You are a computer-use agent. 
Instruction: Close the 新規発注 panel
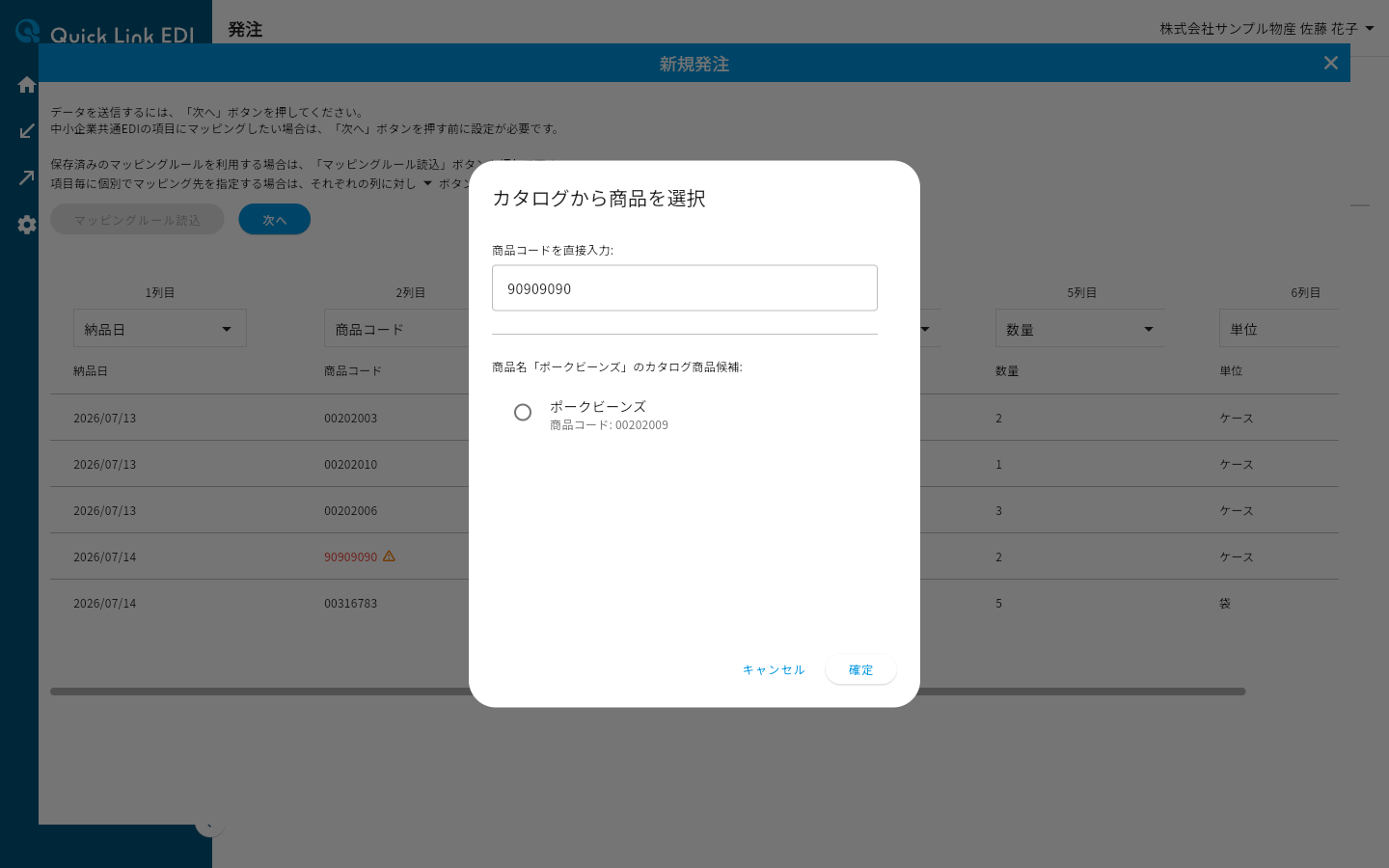[1331, 63]
